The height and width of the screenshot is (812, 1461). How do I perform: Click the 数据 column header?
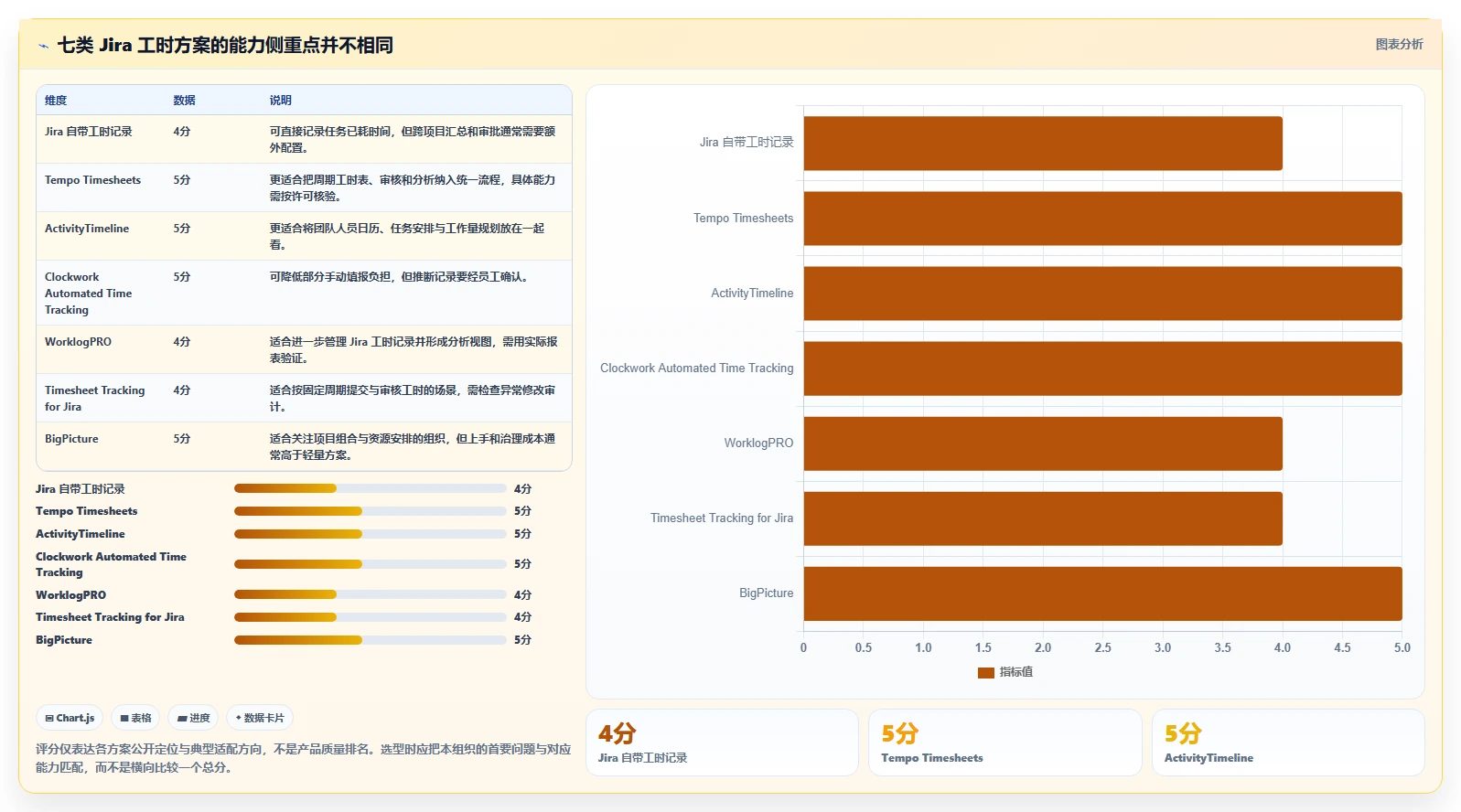click(x=184, y=101)
